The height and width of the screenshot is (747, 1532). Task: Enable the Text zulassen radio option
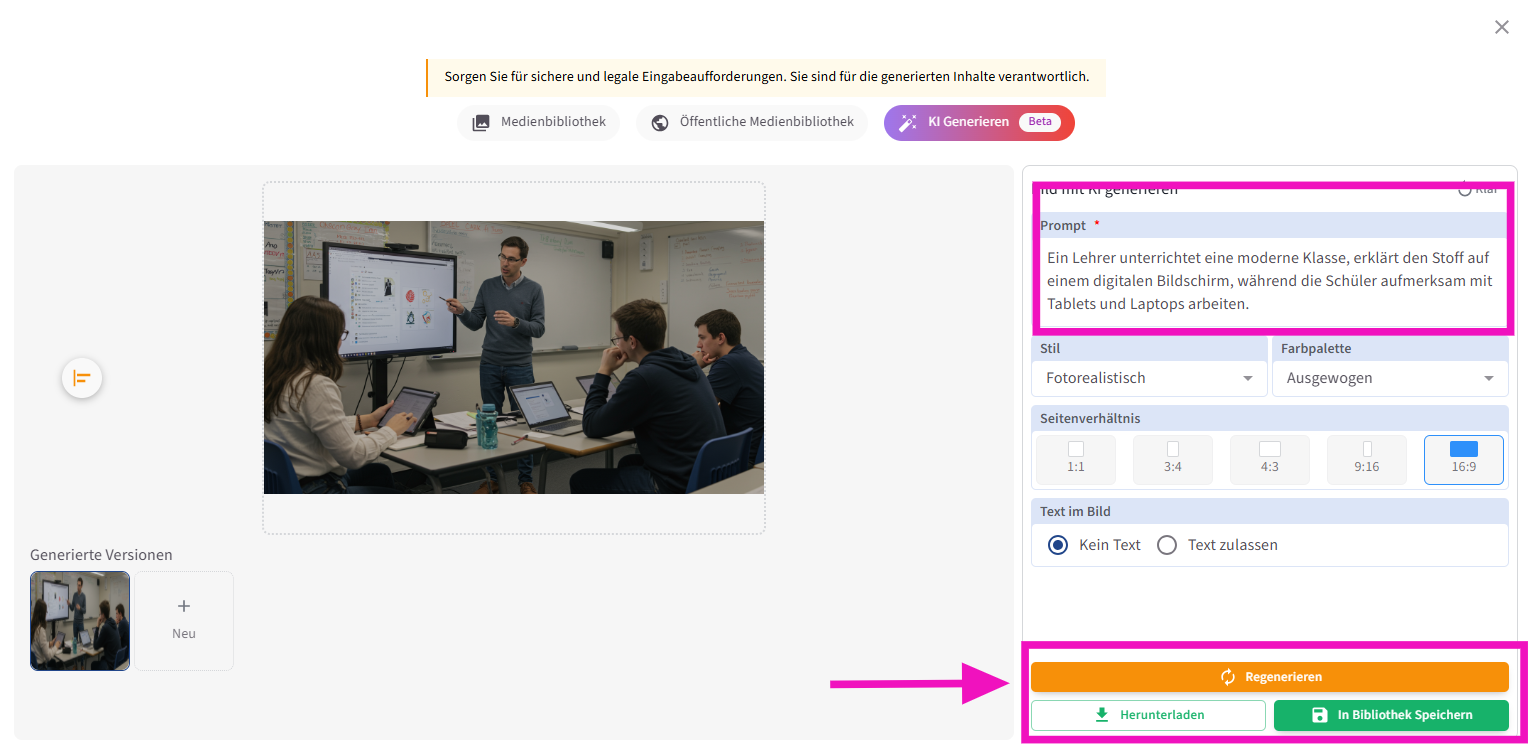pyautogui.click(x=1166, y=545)
